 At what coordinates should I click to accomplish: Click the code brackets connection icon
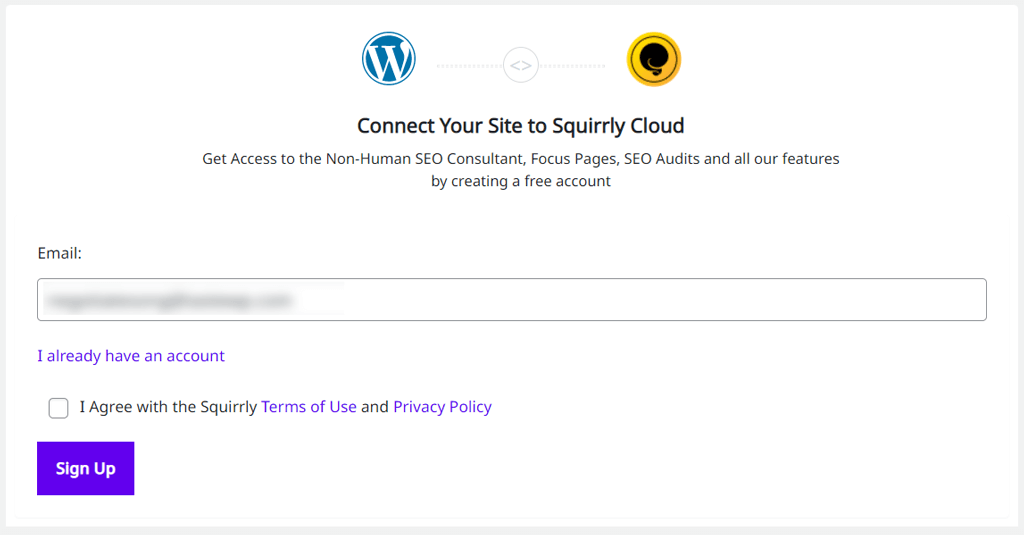pos(520,65)
